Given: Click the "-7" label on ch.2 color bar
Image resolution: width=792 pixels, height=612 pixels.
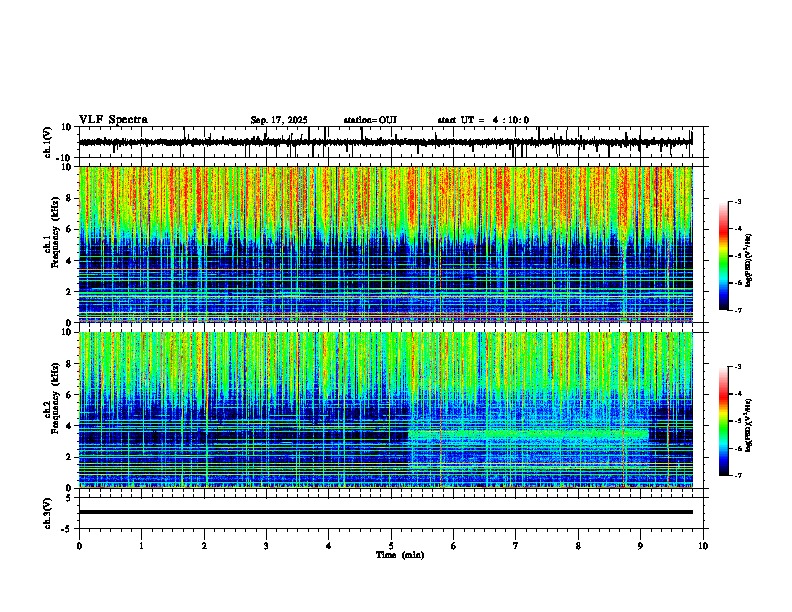Looking at the screenshot, I should click(x=738, y=475).
